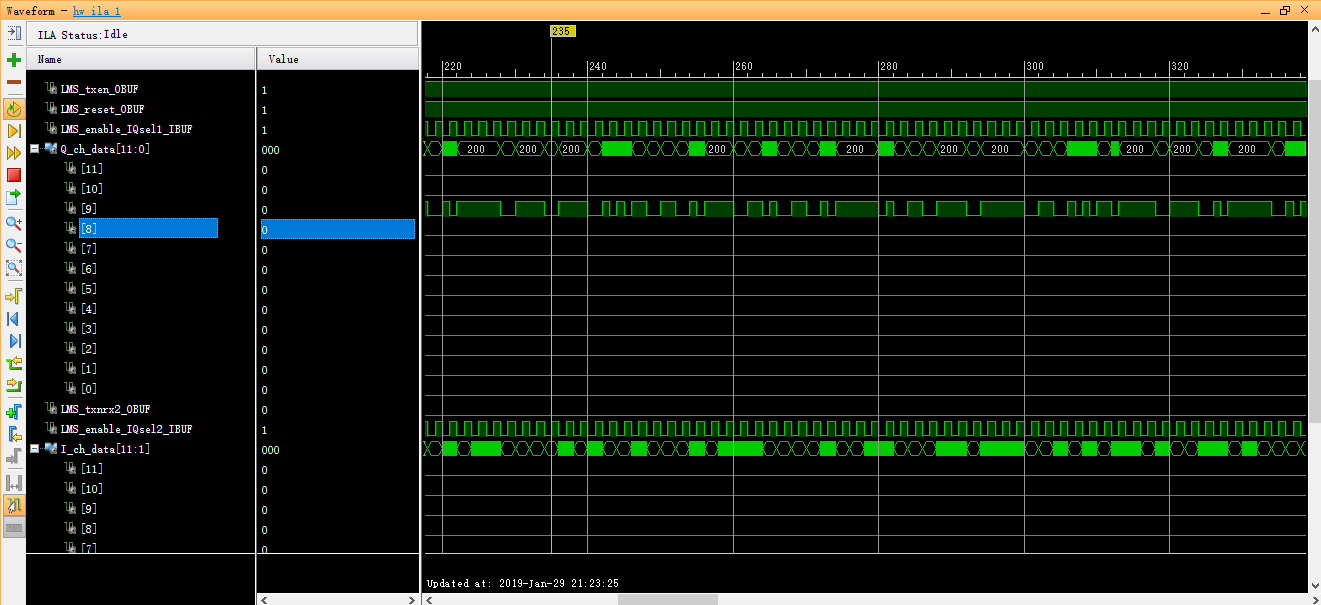Add a probe with the green plus icon
Screen dimensions: 1321x605
14,60
